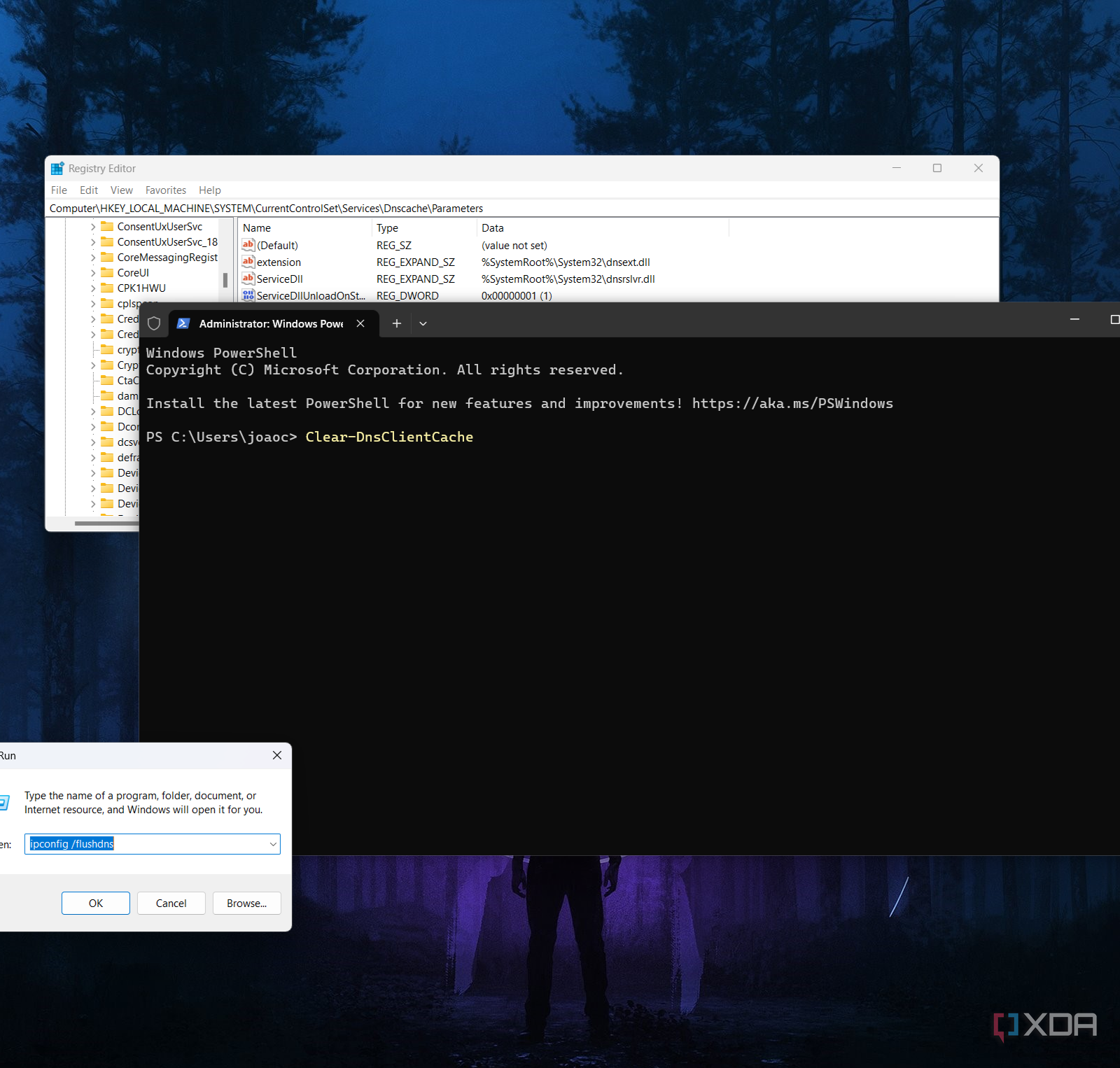Click the shield icon in Terminal
This screenshot has height=1068, width=1120.
pos(154,323)
